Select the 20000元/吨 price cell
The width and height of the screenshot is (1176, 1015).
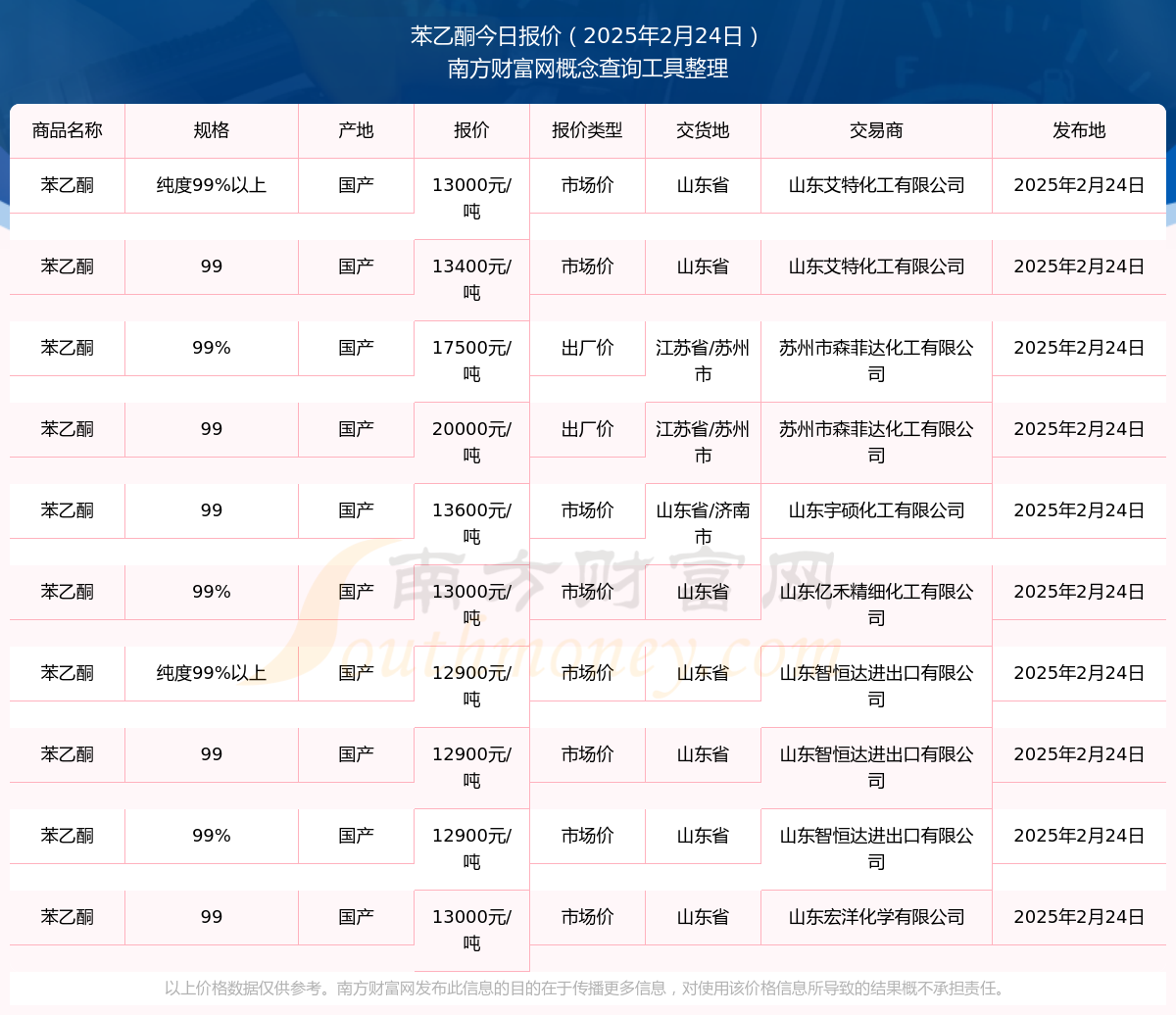point(471,442)
